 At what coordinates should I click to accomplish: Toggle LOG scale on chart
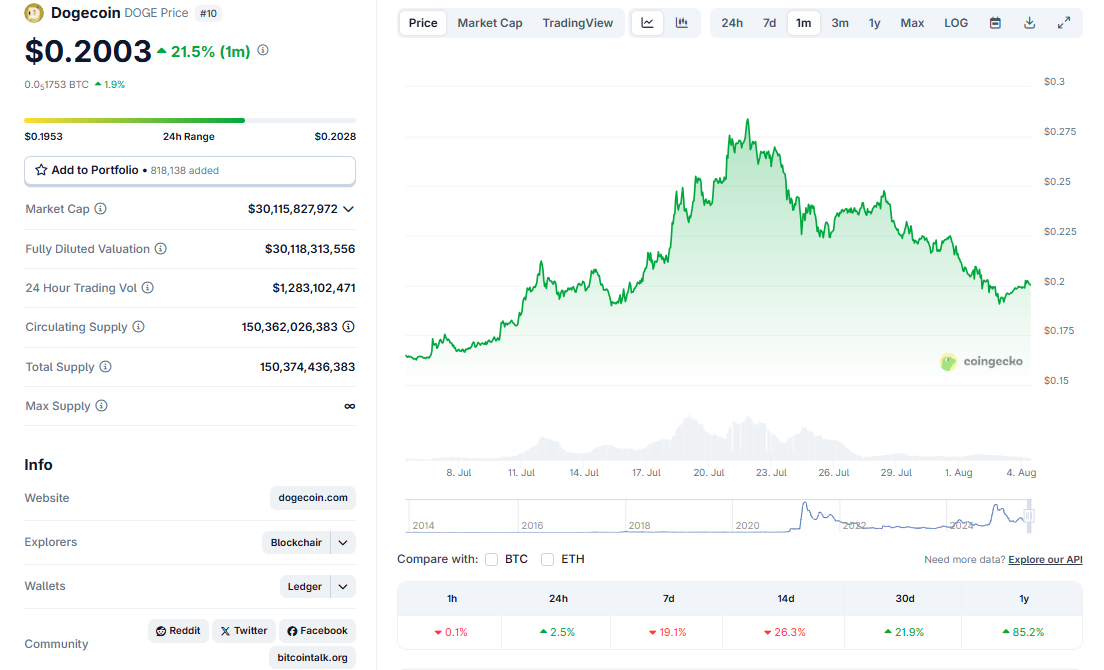(x=955, y=23)
